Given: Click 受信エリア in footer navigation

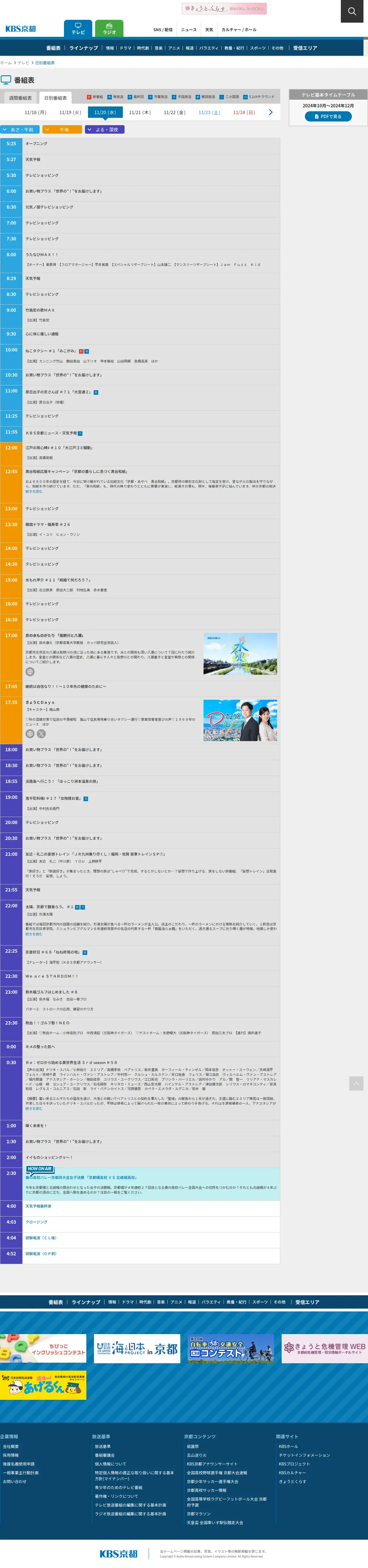Looking at the screenshot, I should coord(307,1302).
